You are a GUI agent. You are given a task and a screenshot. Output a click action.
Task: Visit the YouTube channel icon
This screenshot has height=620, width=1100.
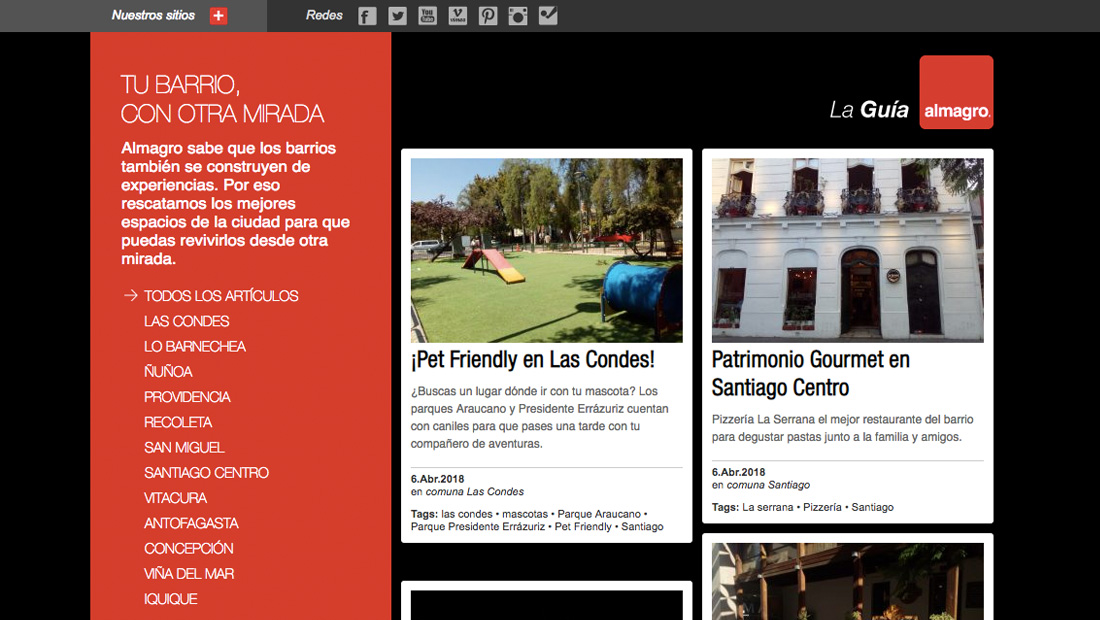click(x=427, y=16)
